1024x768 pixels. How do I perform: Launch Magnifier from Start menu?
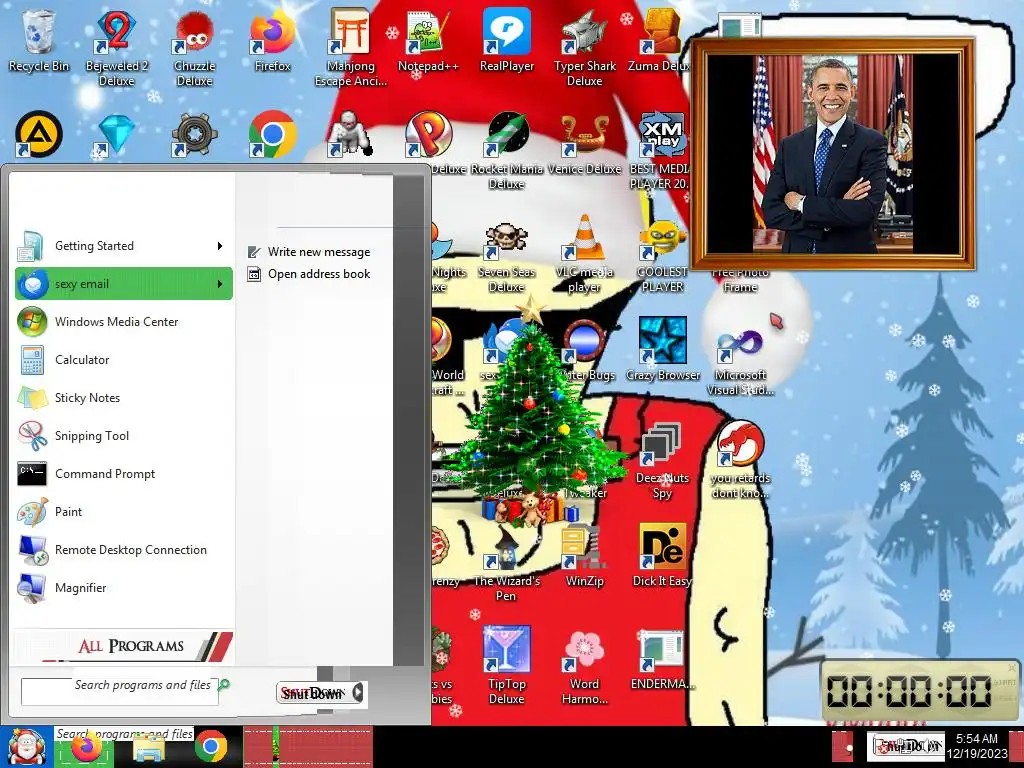click(123, 588)
